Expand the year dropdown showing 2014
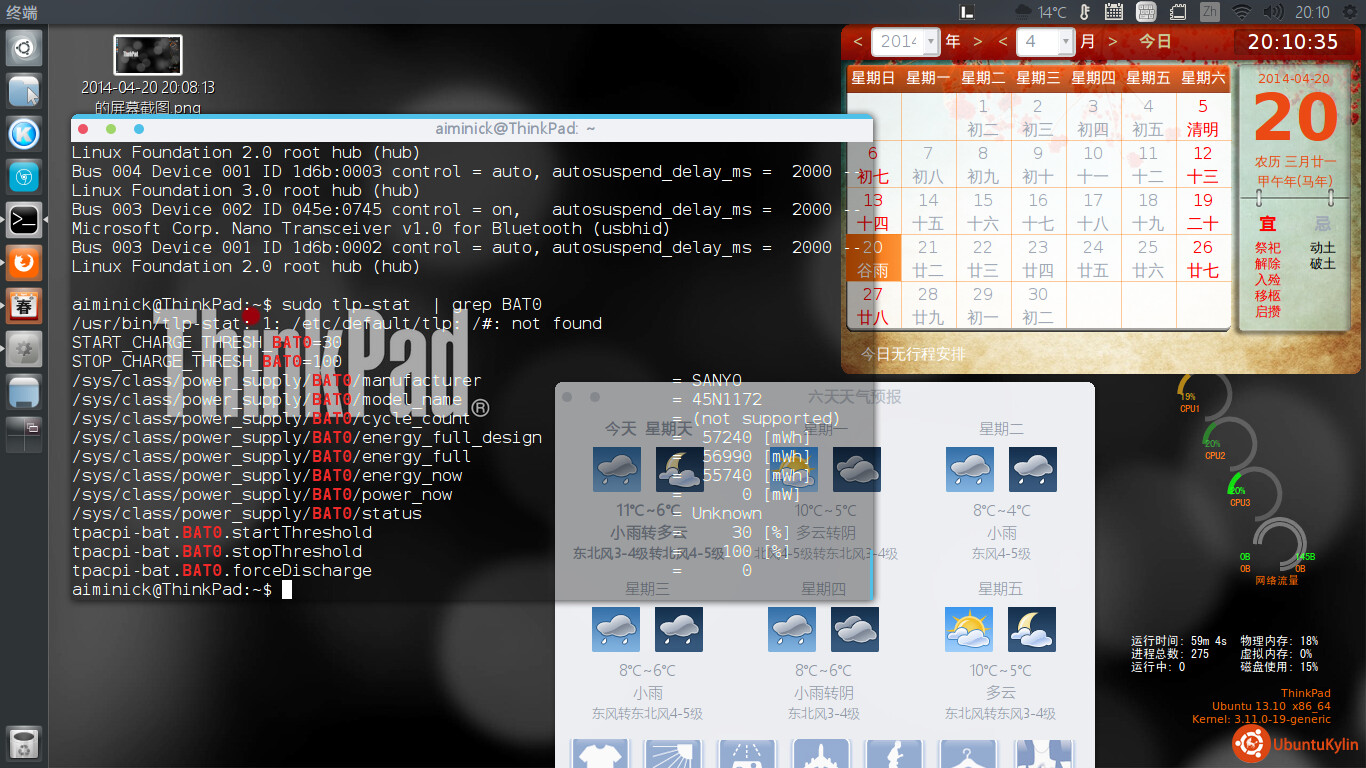This screenshot has width=1366, height=768. pos(931,41)
